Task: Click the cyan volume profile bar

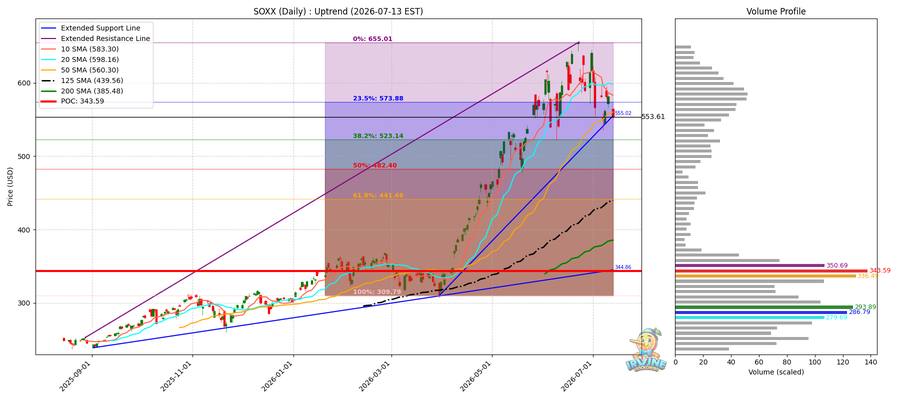Action: coord(750,317)
